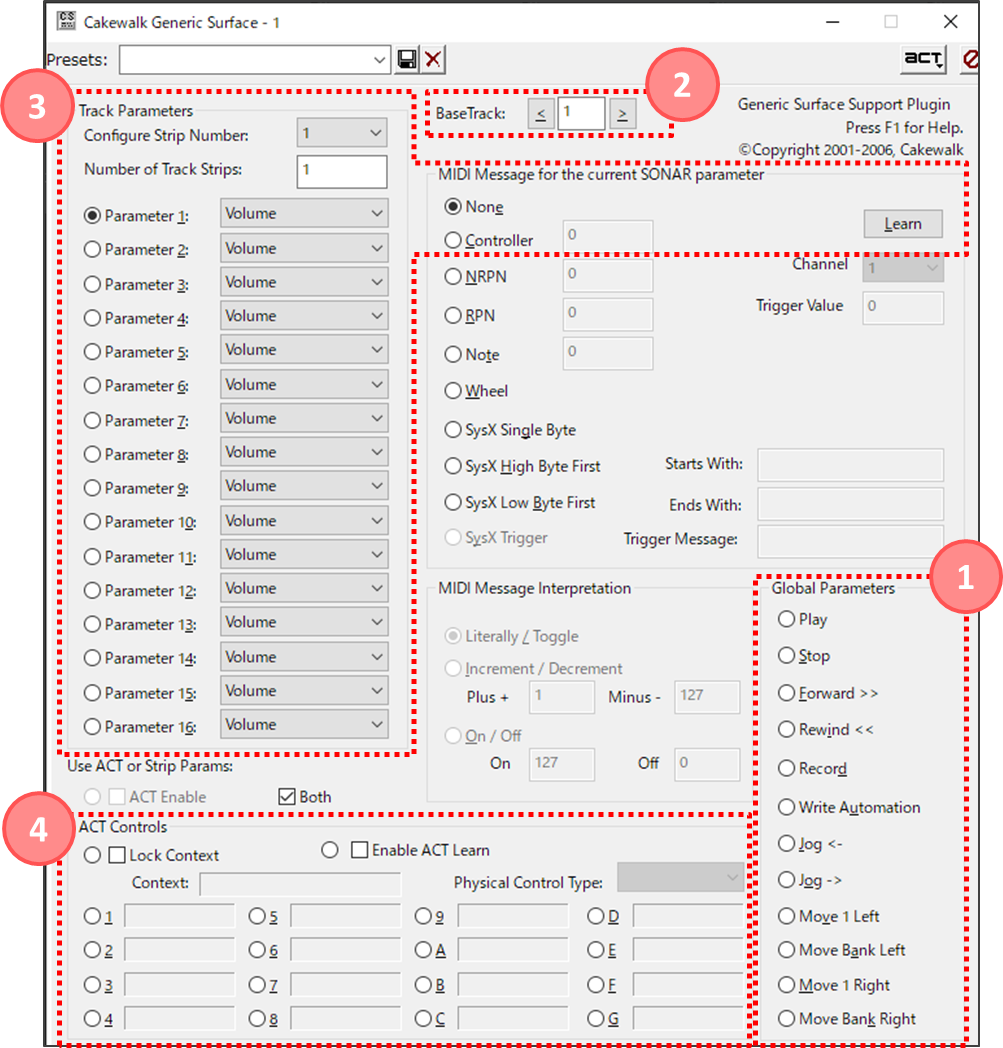1003x1048 pixels.
Task: Toggle the ACT button at top right
Action: pyautogui.click(x=923, y=59)
